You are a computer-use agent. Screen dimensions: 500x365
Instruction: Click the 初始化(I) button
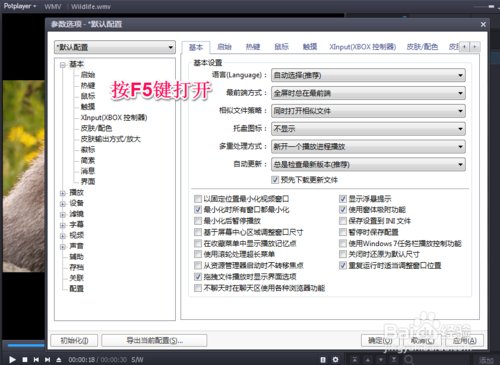[x=74, y=341]
